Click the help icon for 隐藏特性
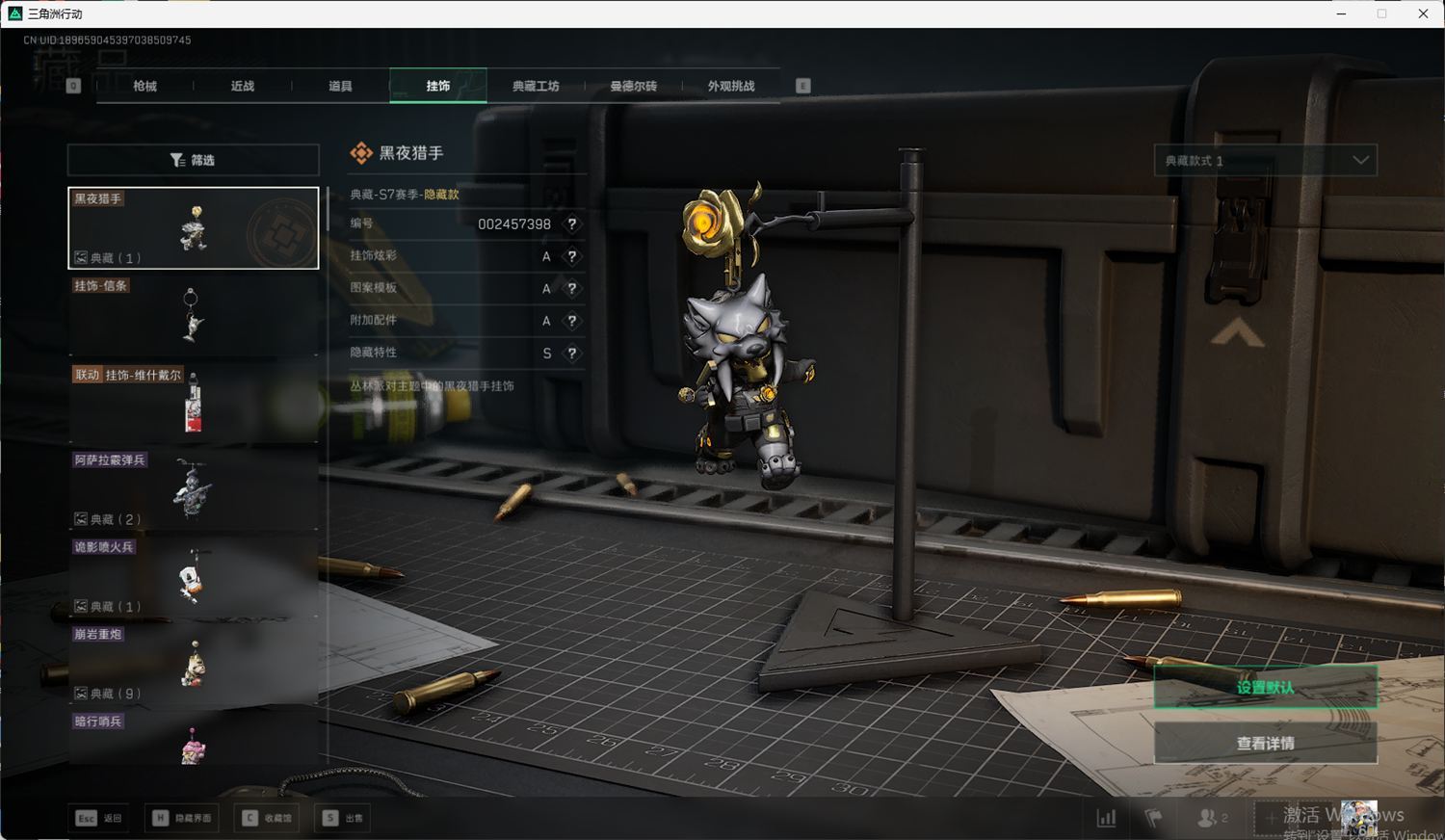1445x840 pixels. tap(572, 354)
